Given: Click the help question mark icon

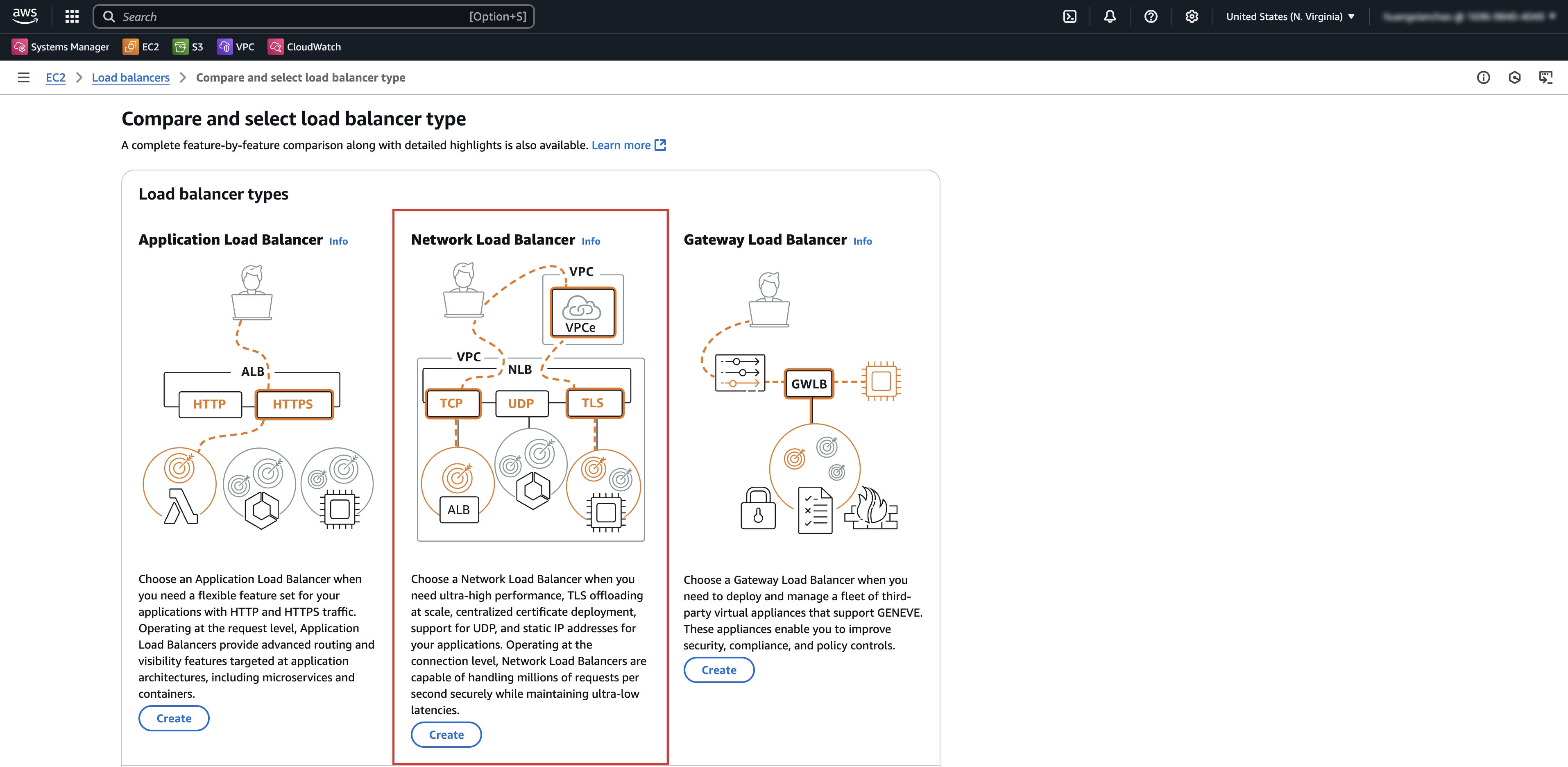Looking at the screenshot, I should coord(1151,16).
